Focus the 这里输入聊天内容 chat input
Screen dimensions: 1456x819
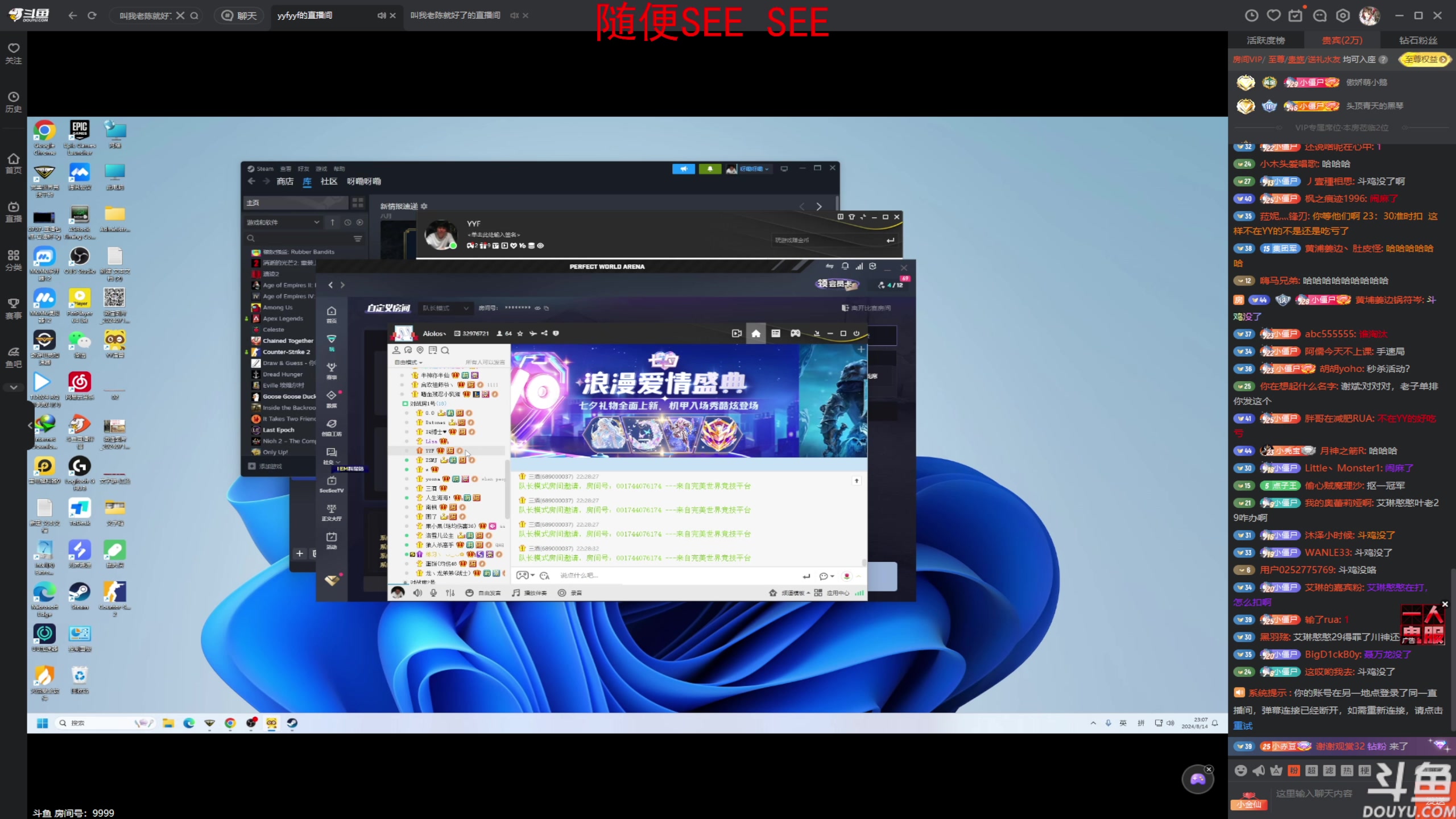(x=1314, y=793)
